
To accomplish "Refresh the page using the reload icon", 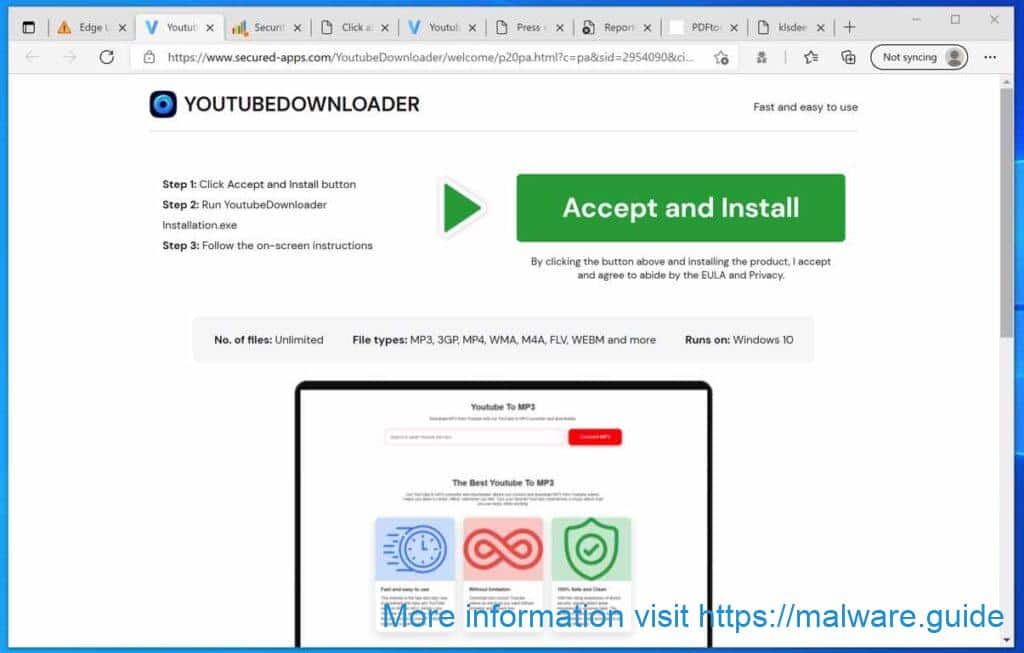I will tap(107, 57).
